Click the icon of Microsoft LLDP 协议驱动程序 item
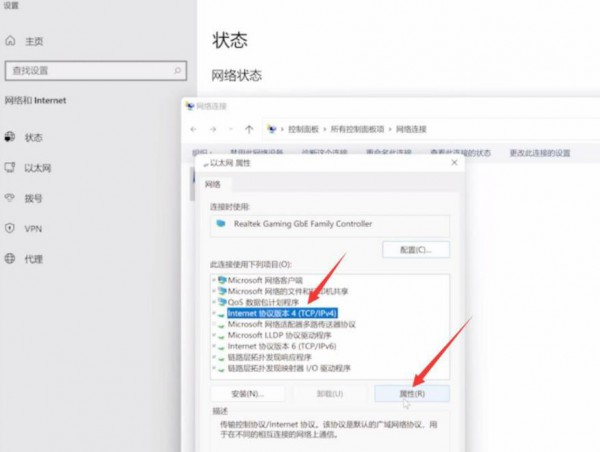Viewport: 600px width, 452px height. [x=222, y=336]
